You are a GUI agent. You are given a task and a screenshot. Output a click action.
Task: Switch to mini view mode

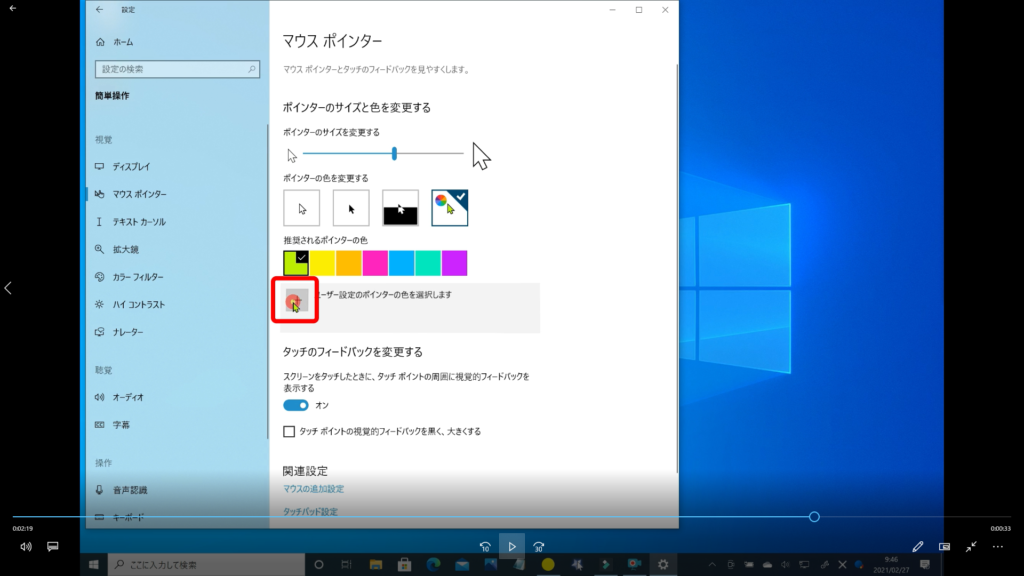(x=944, y=547)
